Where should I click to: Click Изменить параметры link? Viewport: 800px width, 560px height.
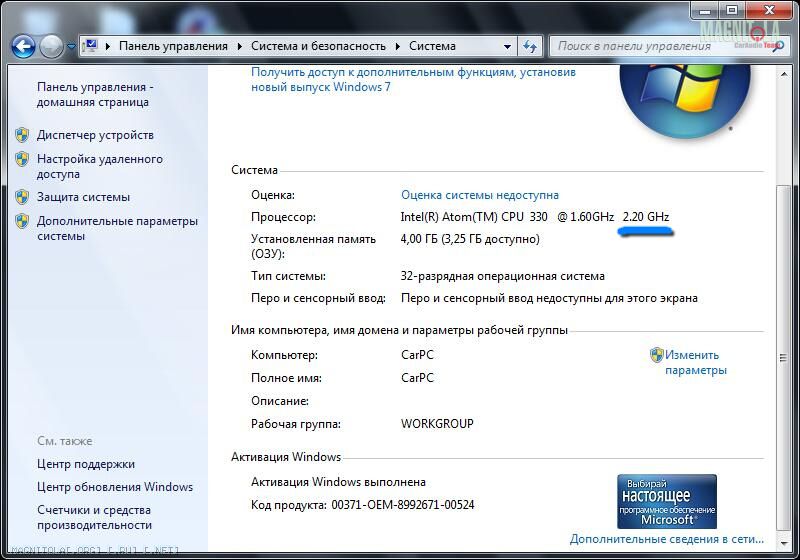point(696,362)
